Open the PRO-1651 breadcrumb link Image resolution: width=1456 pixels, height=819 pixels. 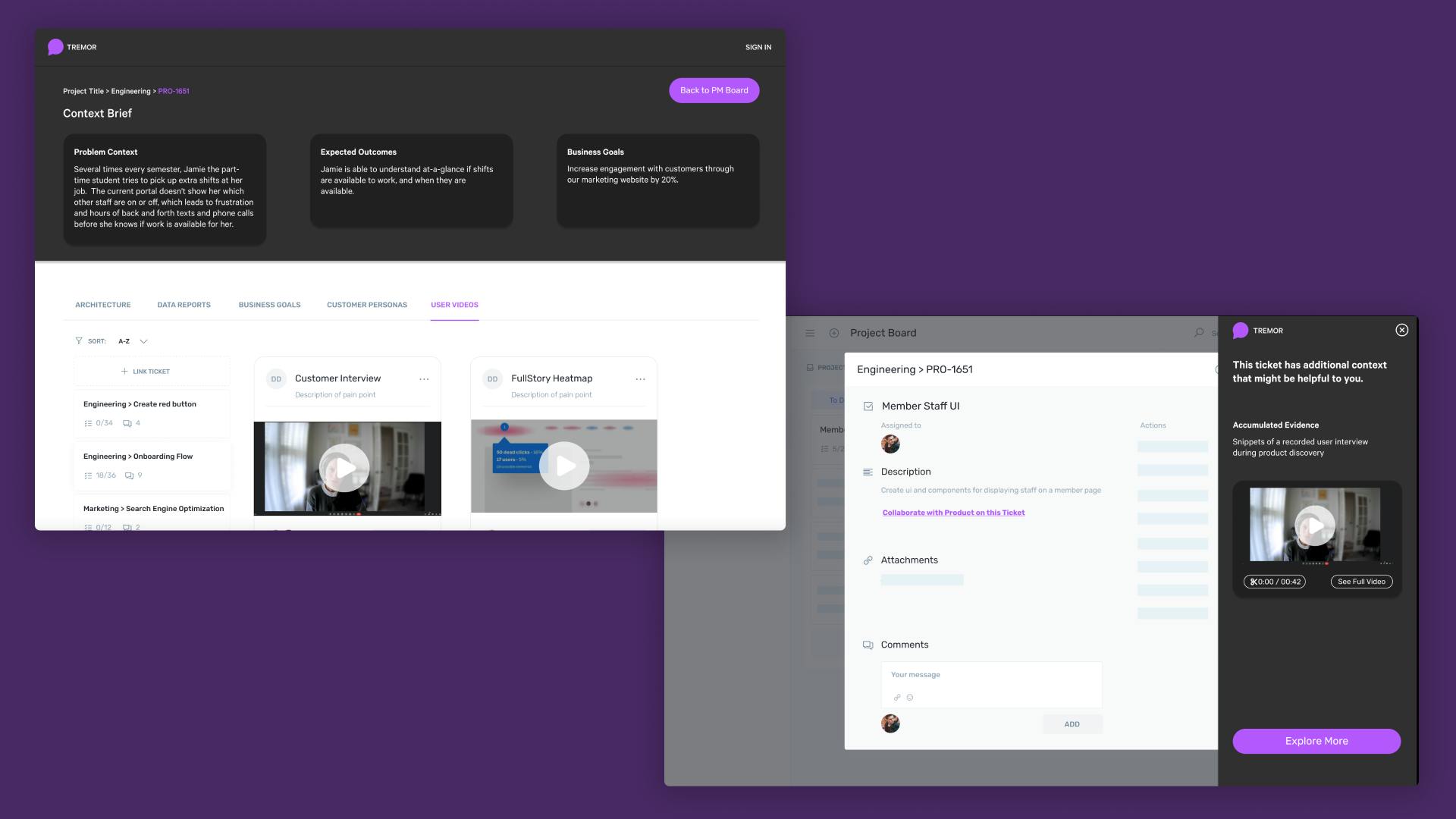pyautogui.click(x=174, y=91)
